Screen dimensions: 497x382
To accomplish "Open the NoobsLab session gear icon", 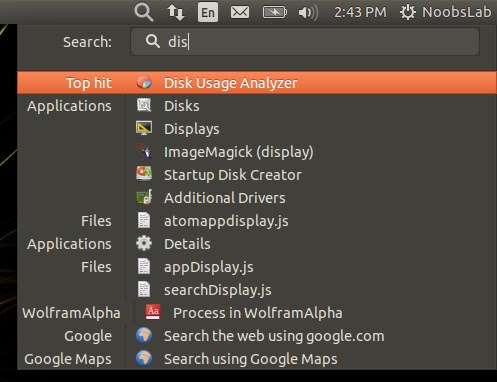I will coord(408,12).
